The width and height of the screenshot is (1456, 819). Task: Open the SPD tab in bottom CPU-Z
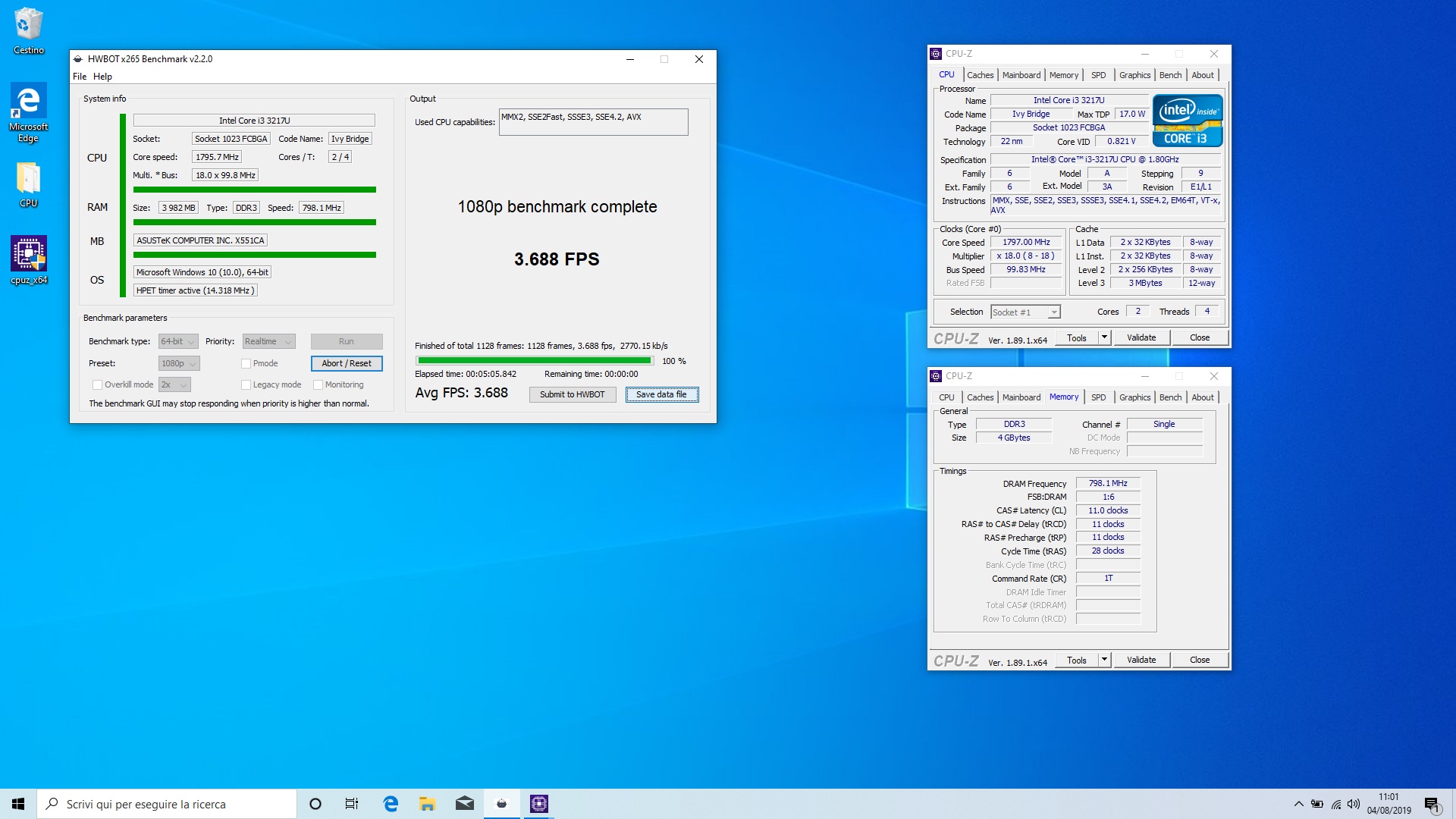[x=1098, y=397]
